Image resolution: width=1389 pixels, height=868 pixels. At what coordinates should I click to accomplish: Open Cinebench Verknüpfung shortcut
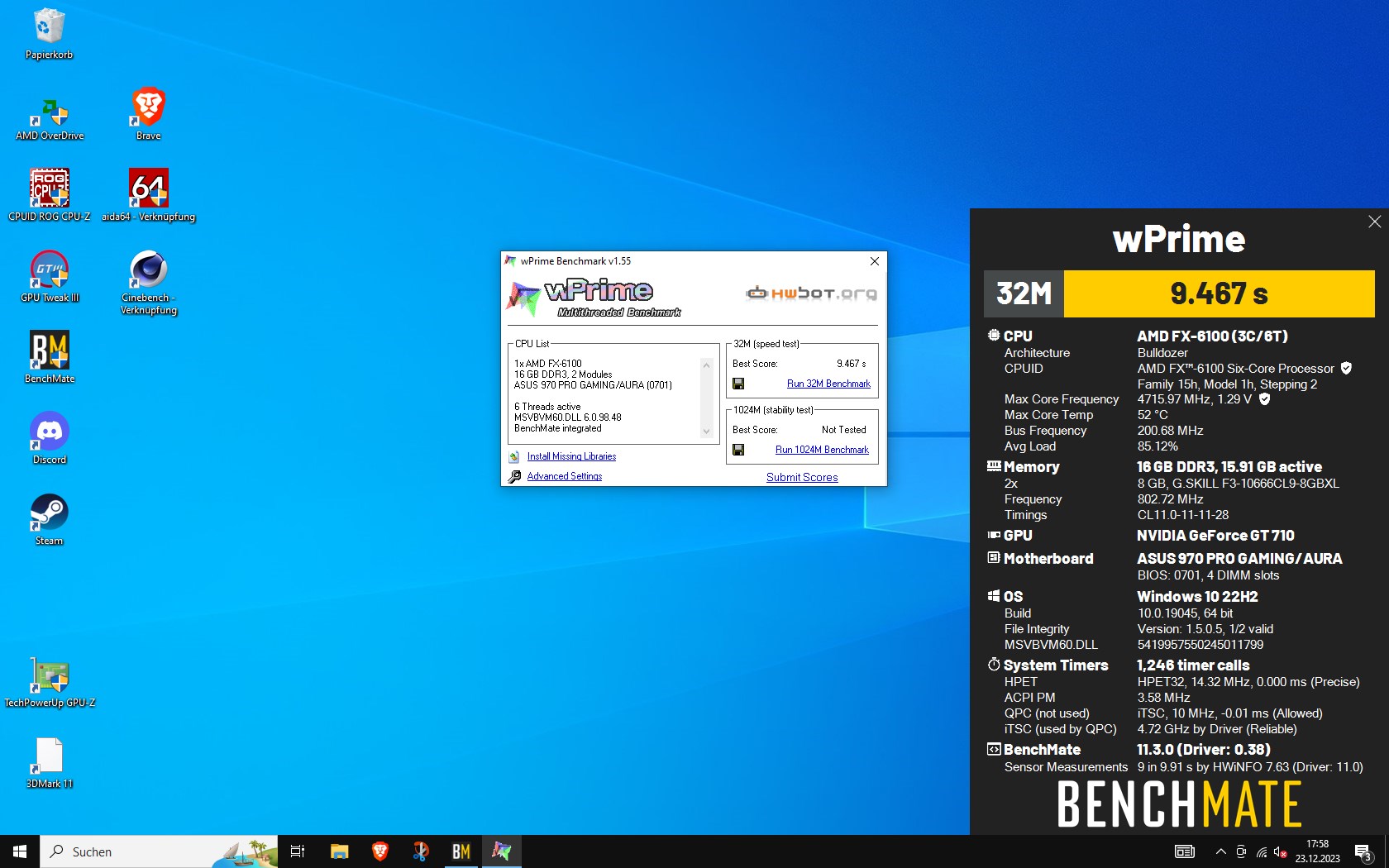[x=149, y=283]
